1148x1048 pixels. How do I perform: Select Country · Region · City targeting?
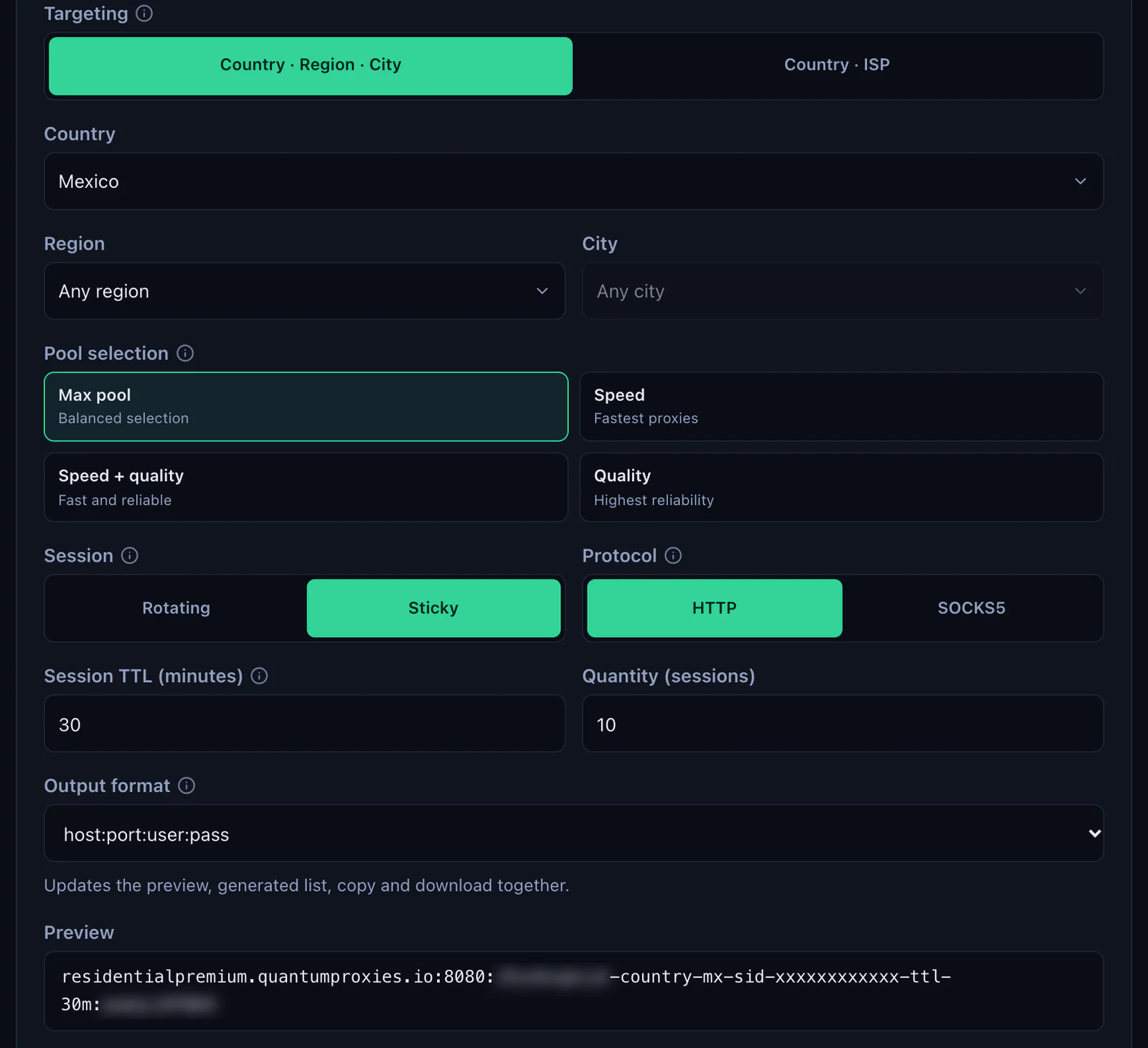311,66
